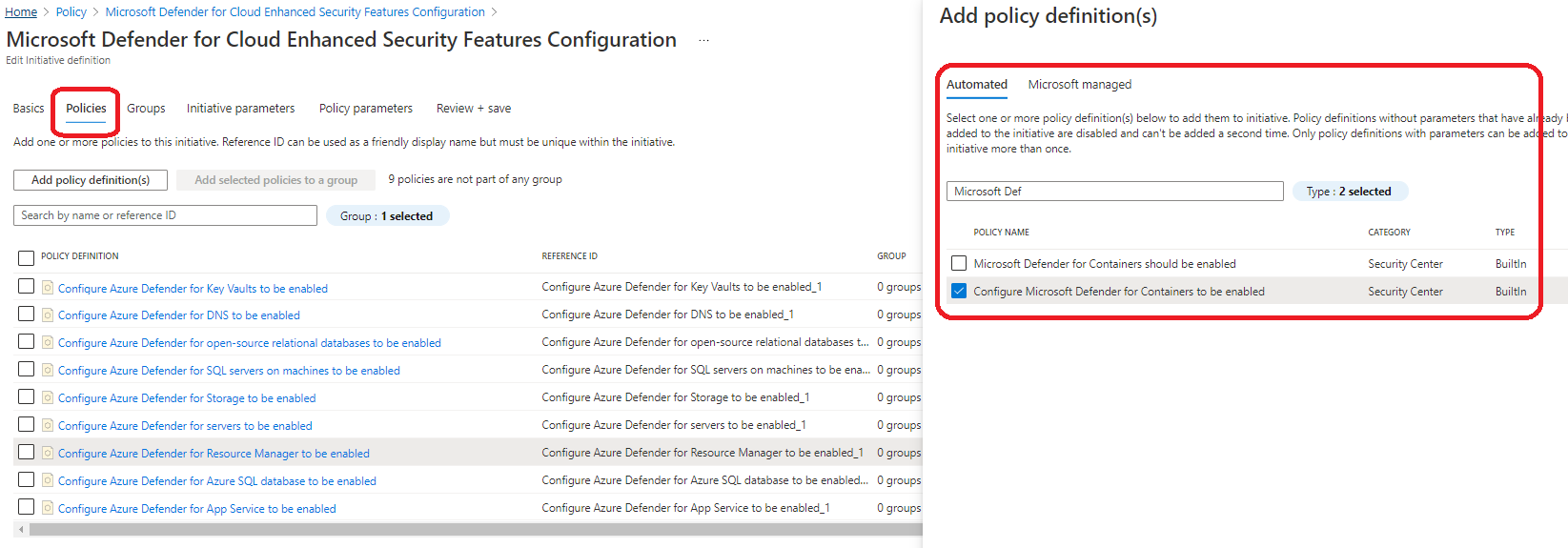Click policy icon beside Storage policy row
The image size is (1568, 548).
pyautogui.click(x=48, y=398)
